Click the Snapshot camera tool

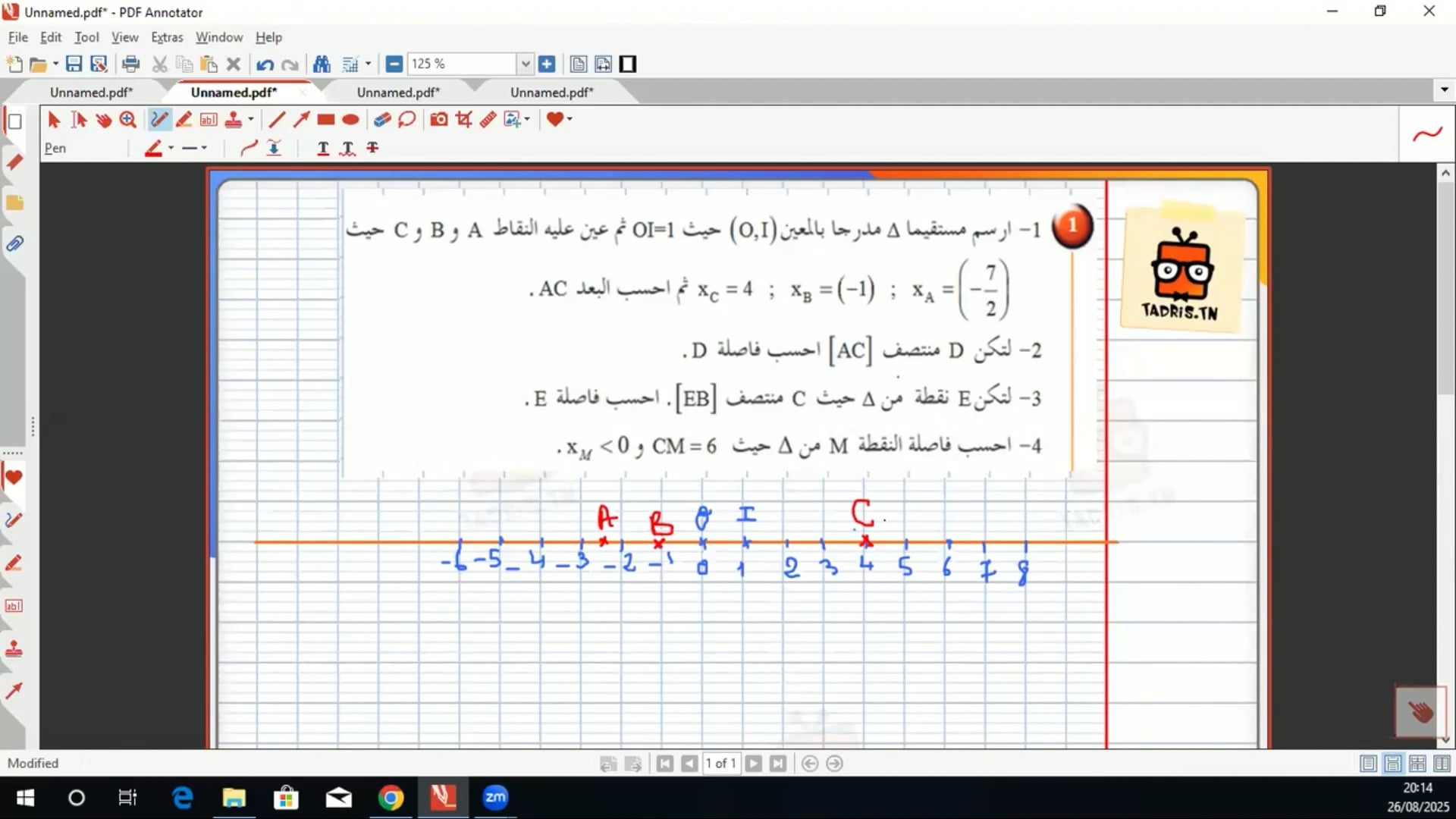tap(438, 120)
